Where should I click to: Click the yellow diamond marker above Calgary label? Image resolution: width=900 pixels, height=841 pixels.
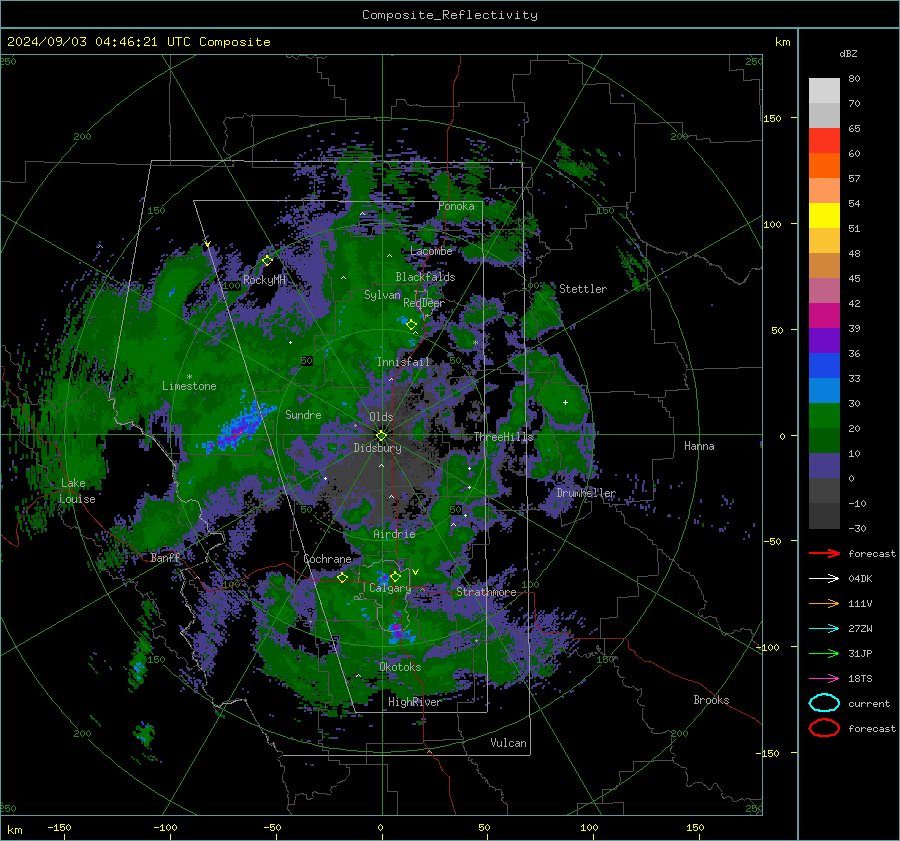coord(395,576)
